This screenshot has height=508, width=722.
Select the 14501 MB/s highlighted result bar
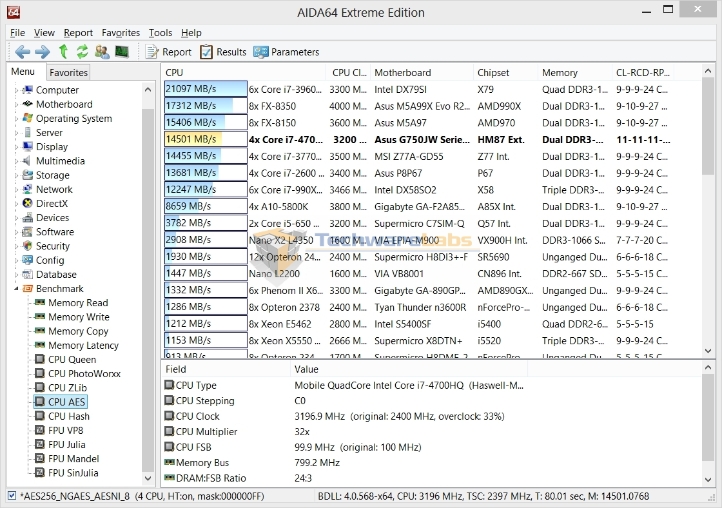206,139
